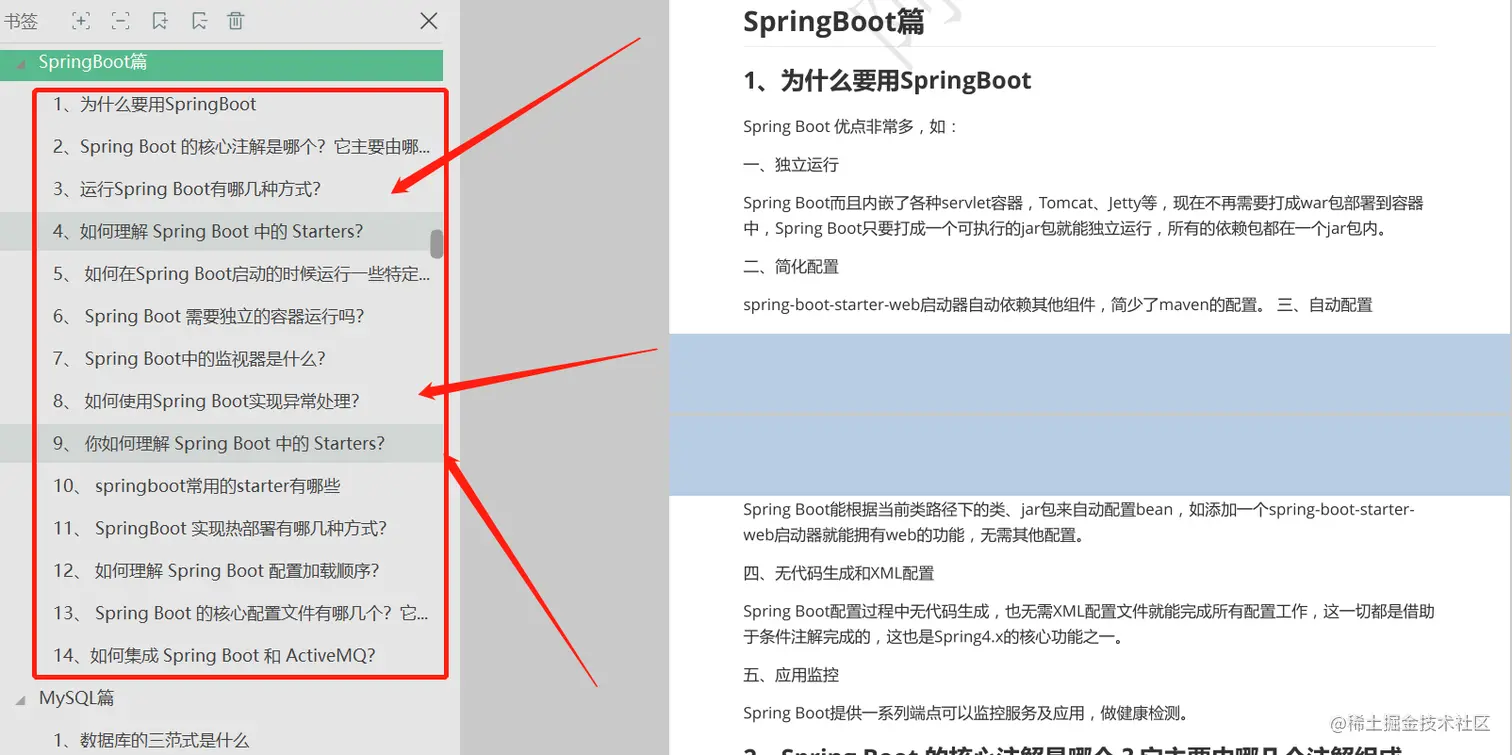Collapse the SpringBoot篇 bookmark group
The width and height of the screenshot is (1512, 755).
(22, 63)
